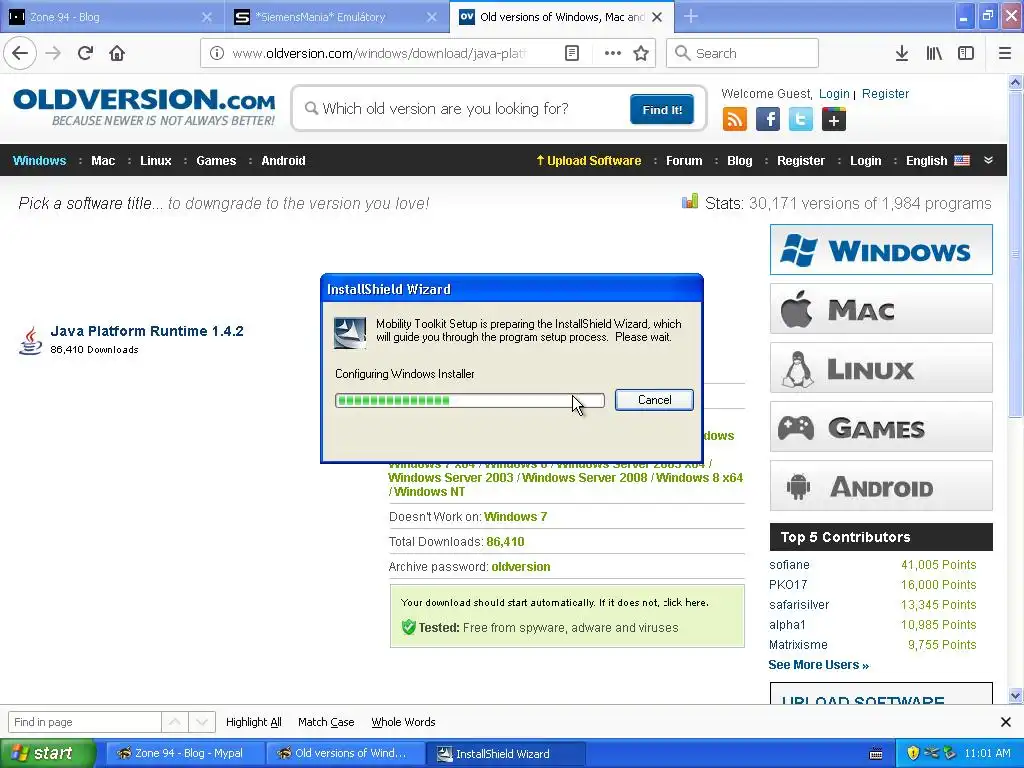The image size is (1024, 768).
Task: Open the English language selector
Action: click(x=938, y=161)
